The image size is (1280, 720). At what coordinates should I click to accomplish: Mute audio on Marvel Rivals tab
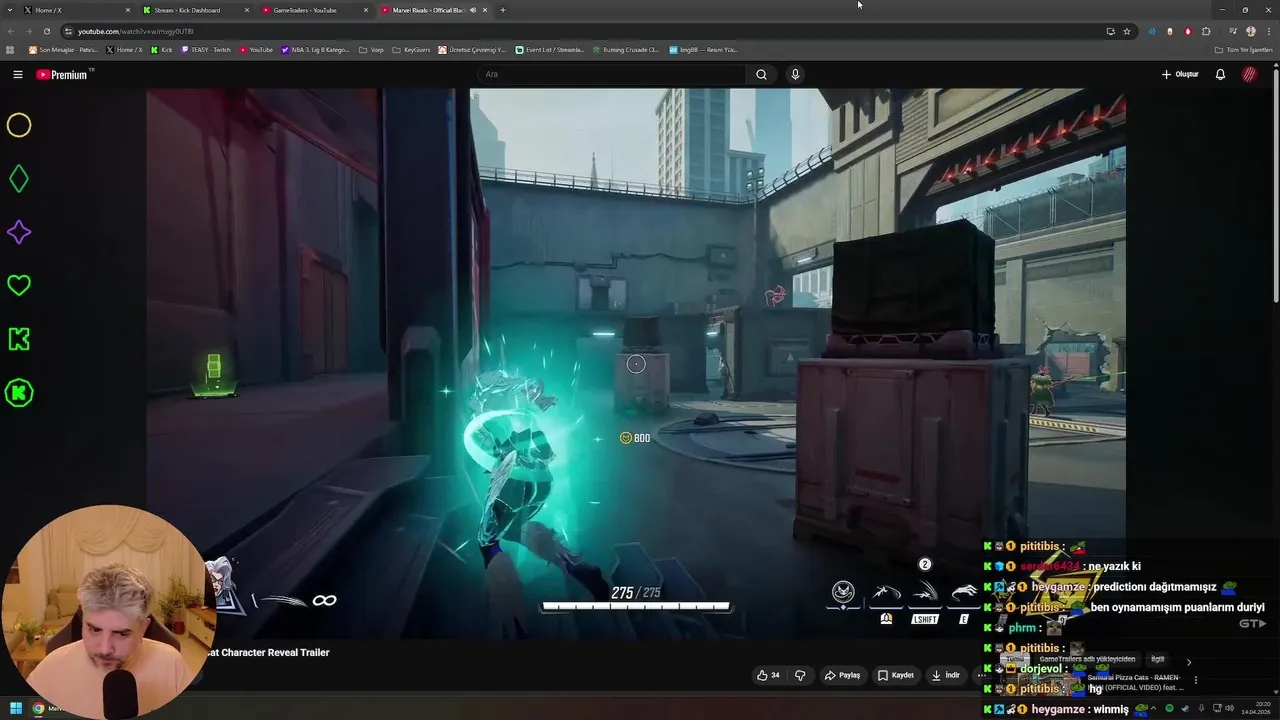click(473, 10)
